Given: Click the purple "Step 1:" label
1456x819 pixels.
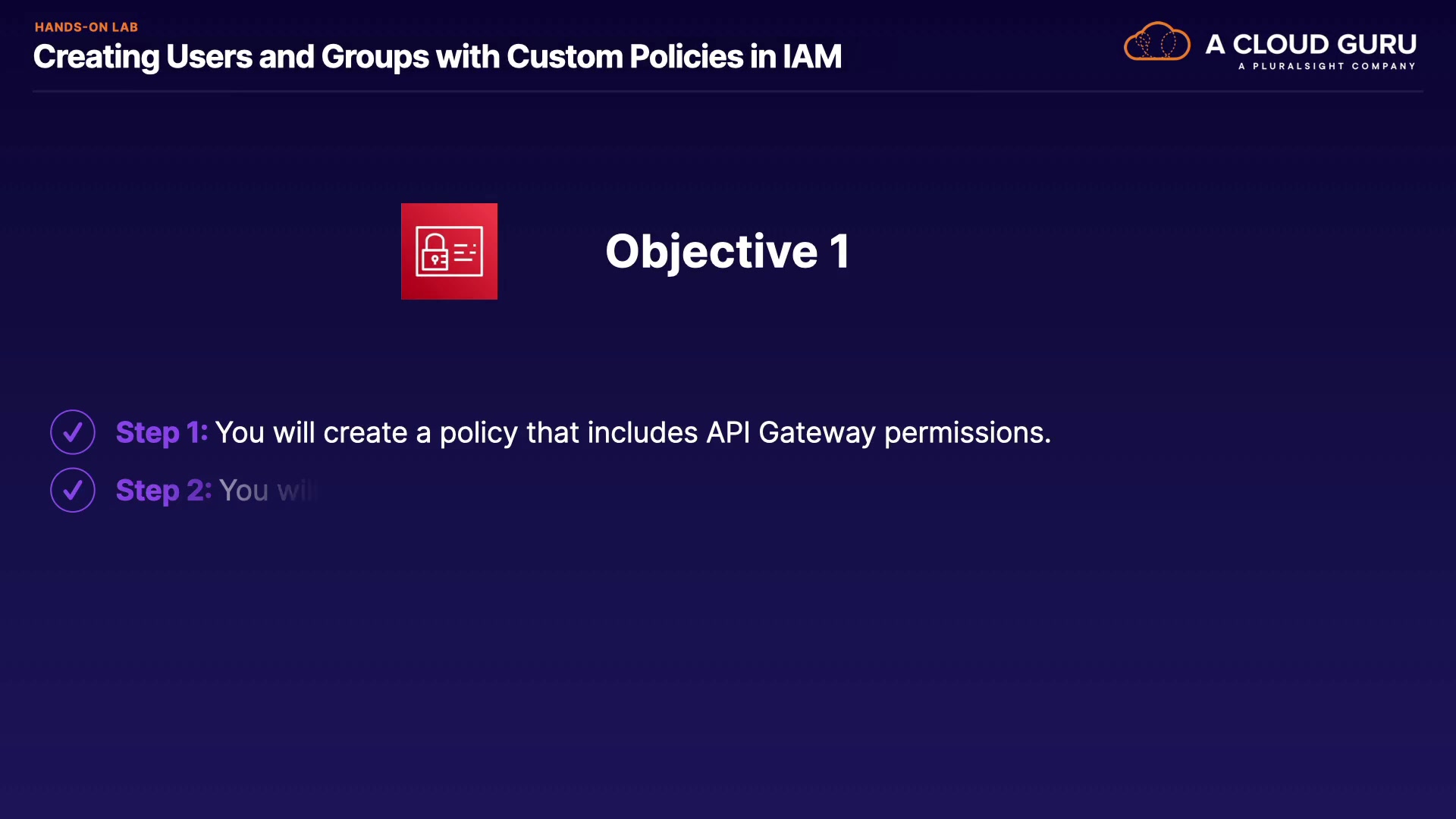Looking at the screenshot, I should [x=162, y=432].
